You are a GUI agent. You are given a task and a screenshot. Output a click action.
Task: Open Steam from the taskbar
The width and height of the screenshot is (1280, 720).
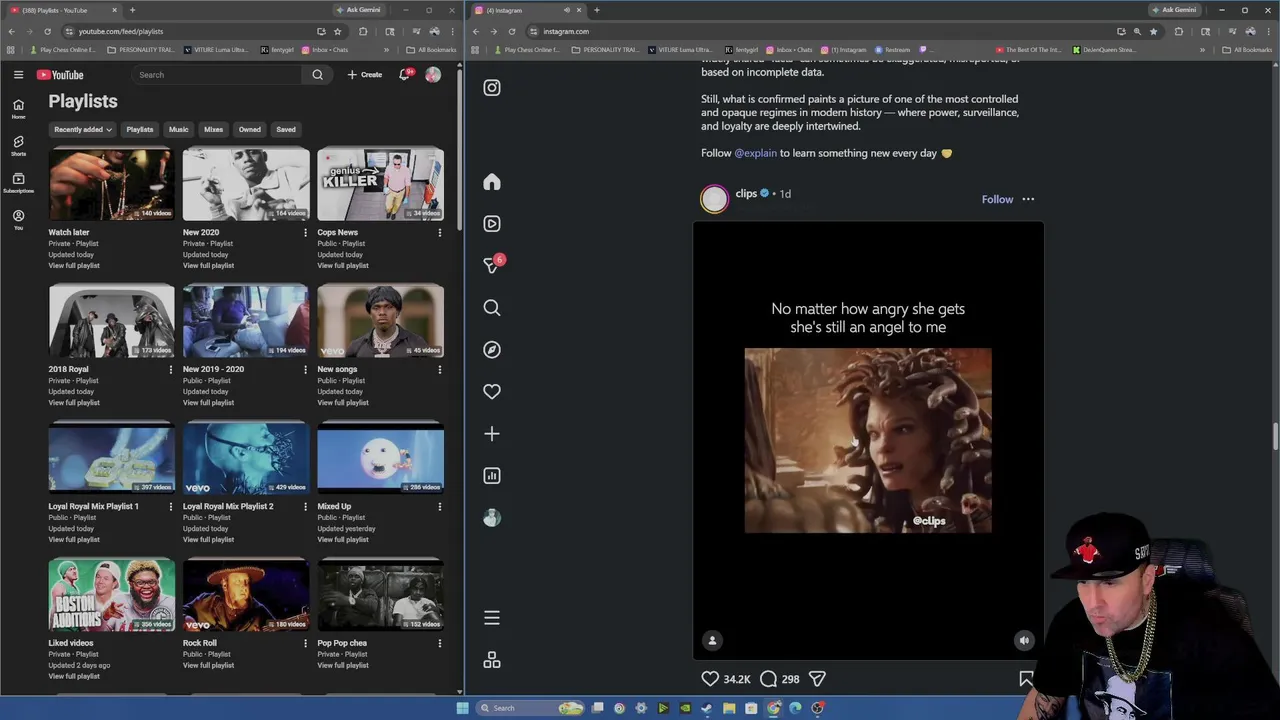click(707, 708)
